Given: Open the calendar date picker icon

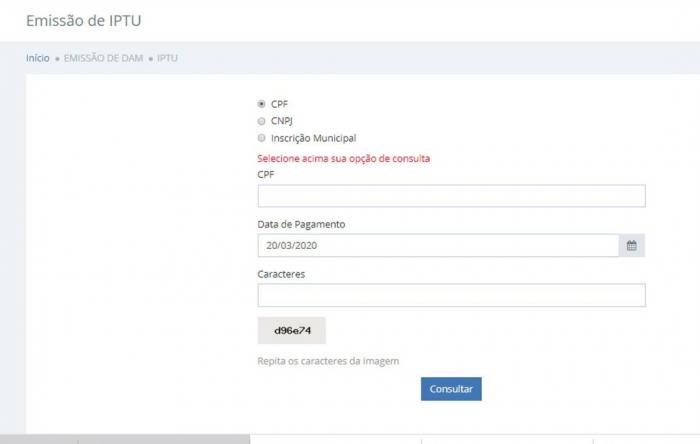Looking at the screenshot, I should [631, 245].
